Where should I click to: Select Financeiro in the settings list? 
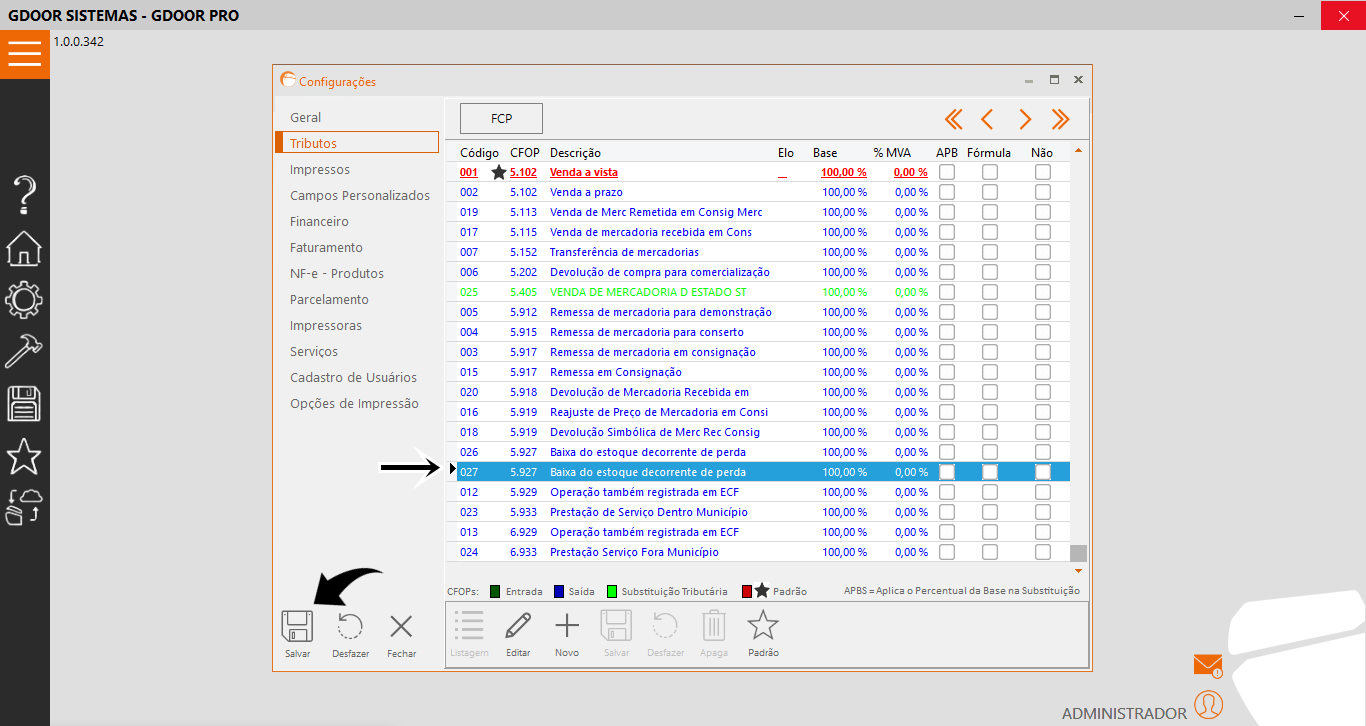(x=319, y=222)
